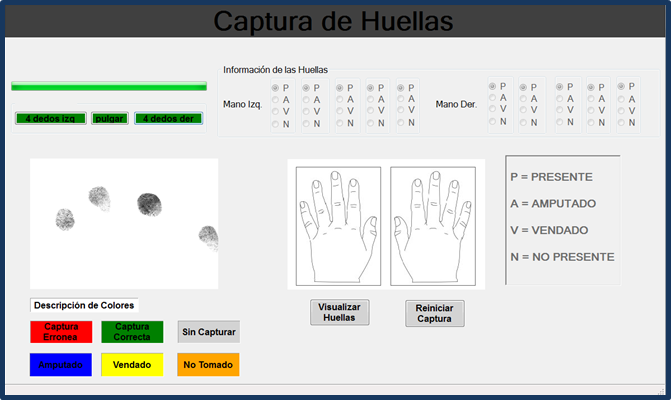Select V in fifth Mano Izq. finger group

pyautogui.click(x=401, y=110)
